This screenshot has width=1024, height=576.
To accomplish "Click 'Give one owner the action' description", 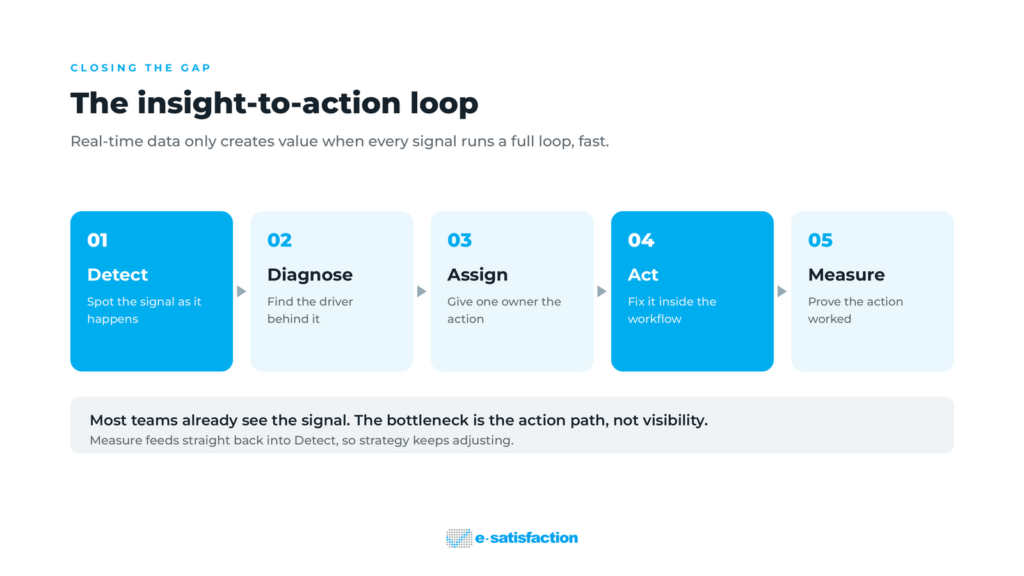I will click(x=504, y=310).
